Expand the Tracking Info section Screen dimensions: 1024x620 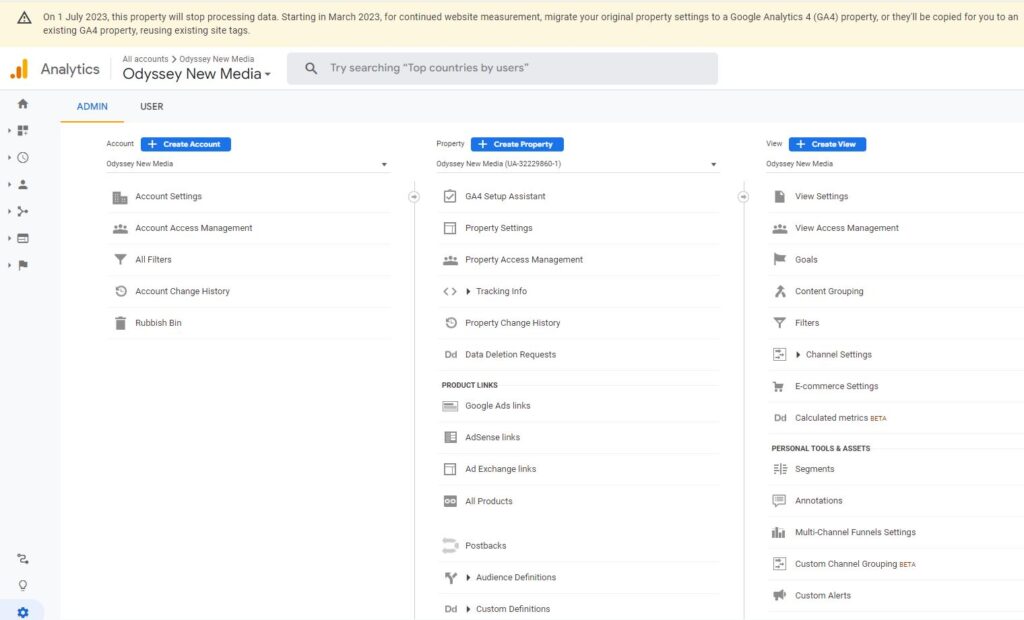pyautogui.click(x=468, y=291)
